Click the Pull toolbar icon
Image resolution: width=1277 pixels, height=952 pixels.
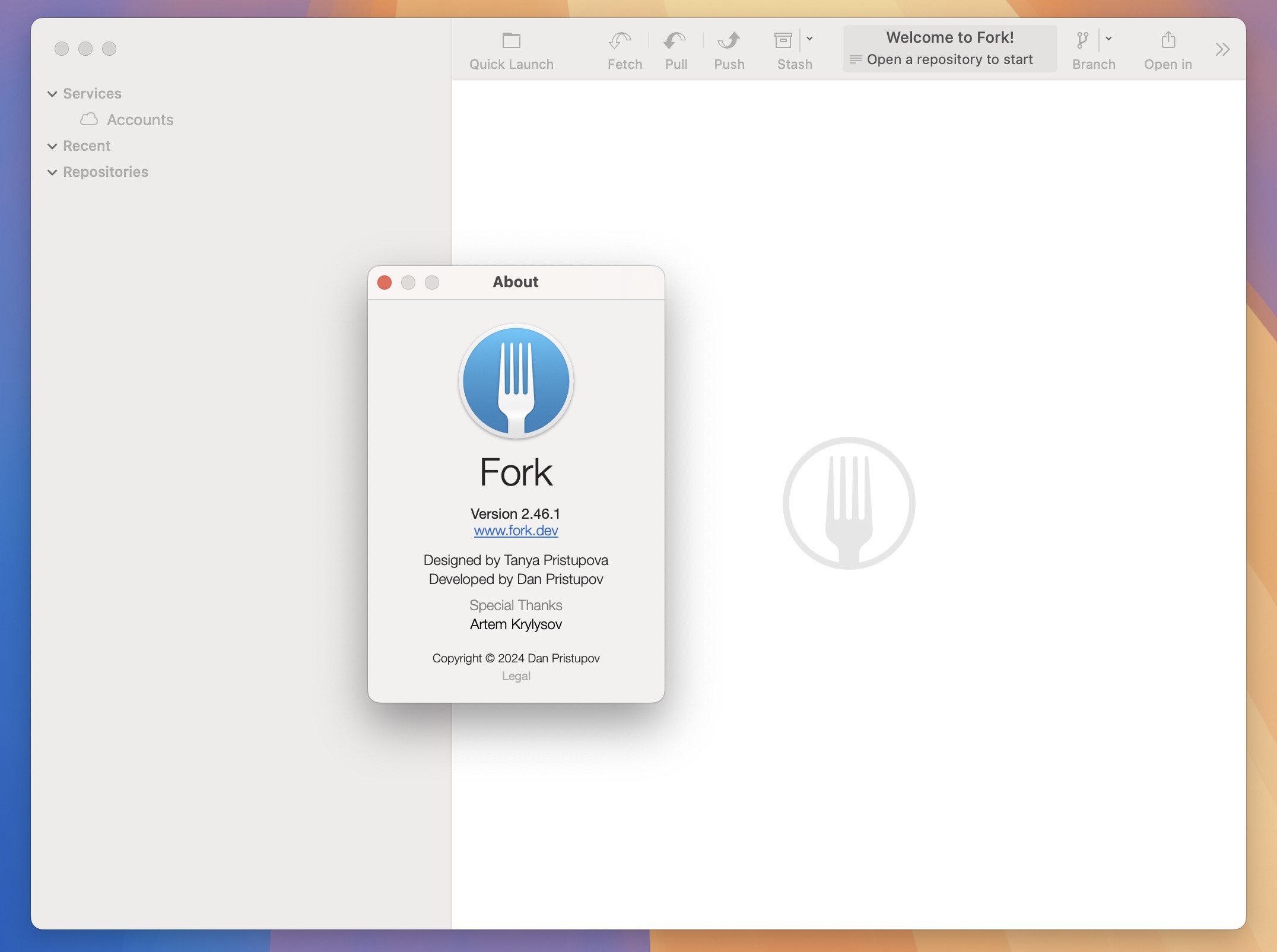tap(675, 40)
